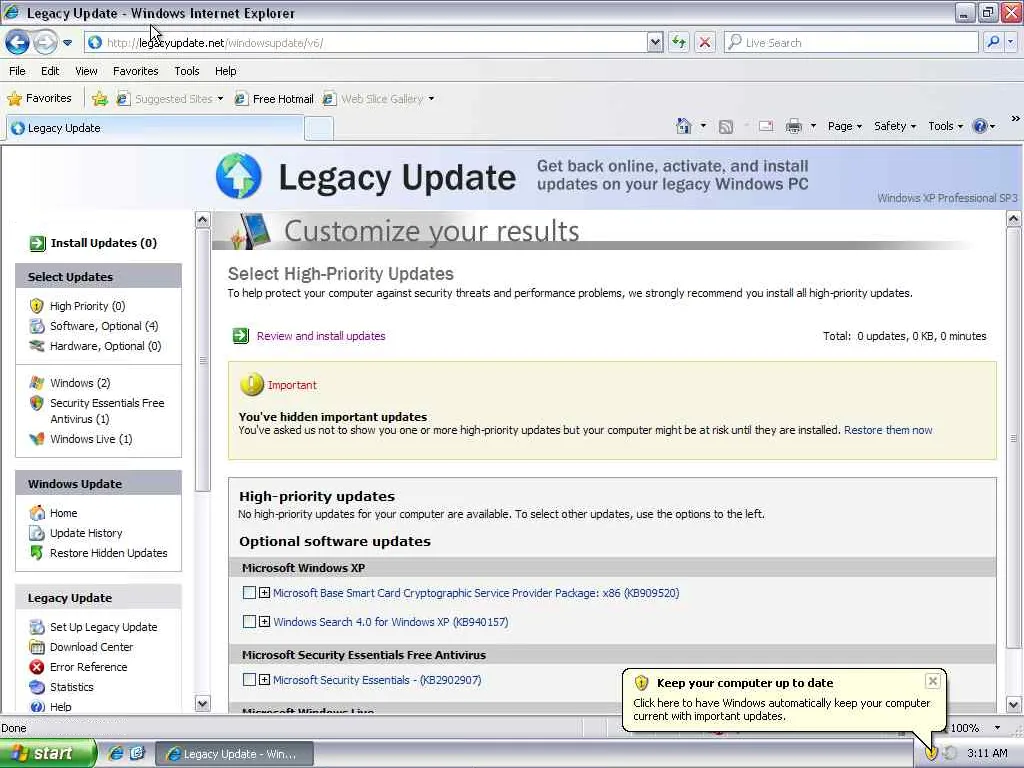Click the green Review and install arrow icon
Screen dimensions: 1024x768
coord(241,336)
